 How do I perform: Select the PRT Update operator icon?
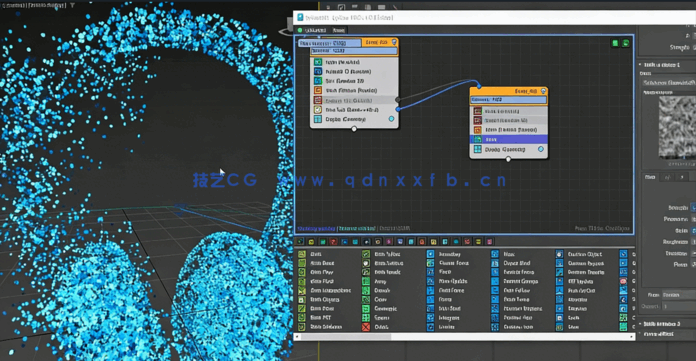[x=559, y=282]
